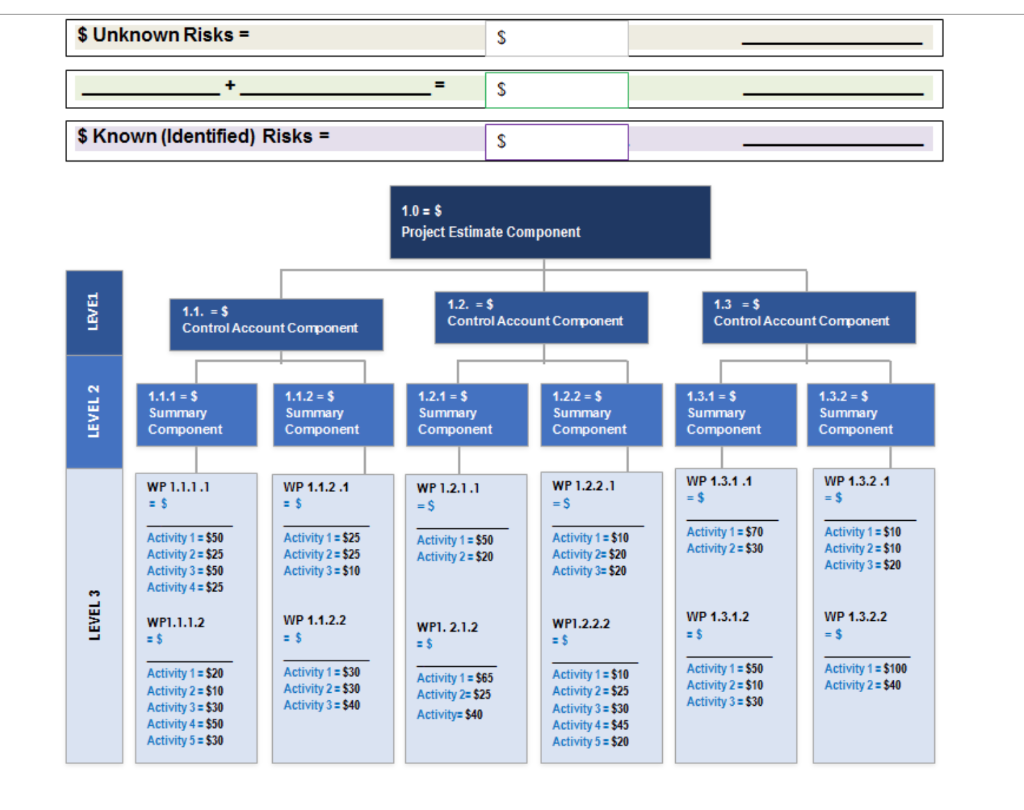This screenshot has width=1024, height=810.
Task: Click the WP 1.1.1.1 heading
Action: 178,487
